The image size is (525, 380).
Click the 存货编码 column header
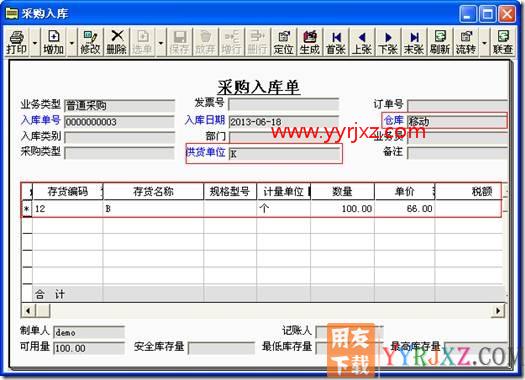tap(68, 192)
